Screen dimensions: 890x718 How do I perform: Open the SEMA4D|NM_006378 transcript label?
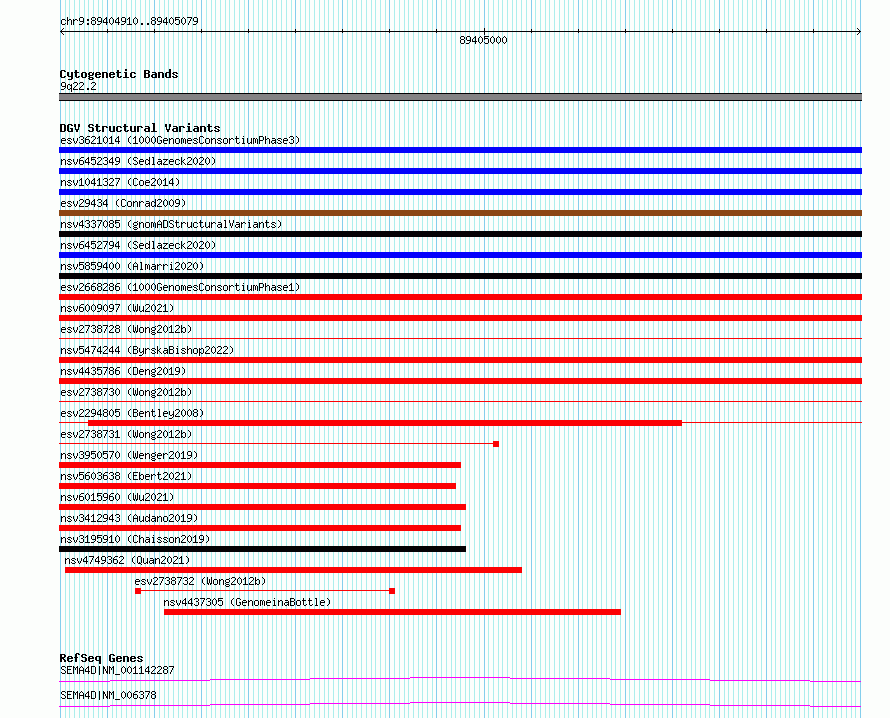[108, 695]
